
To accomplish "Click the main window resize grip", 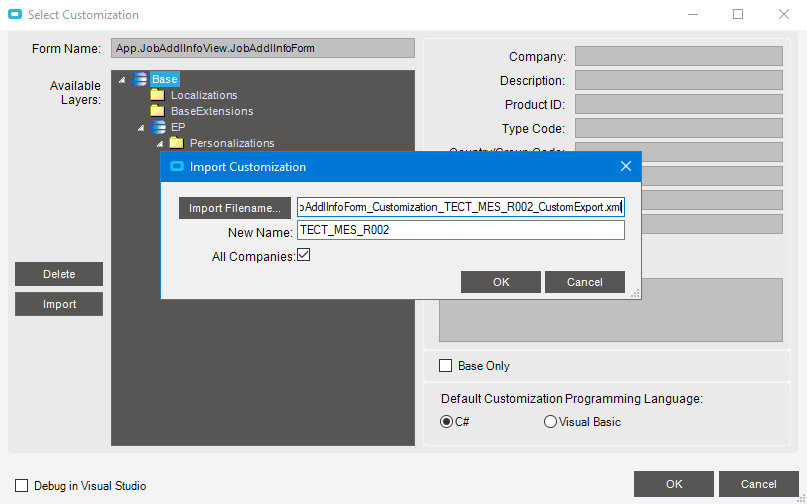I will (801, 499).
